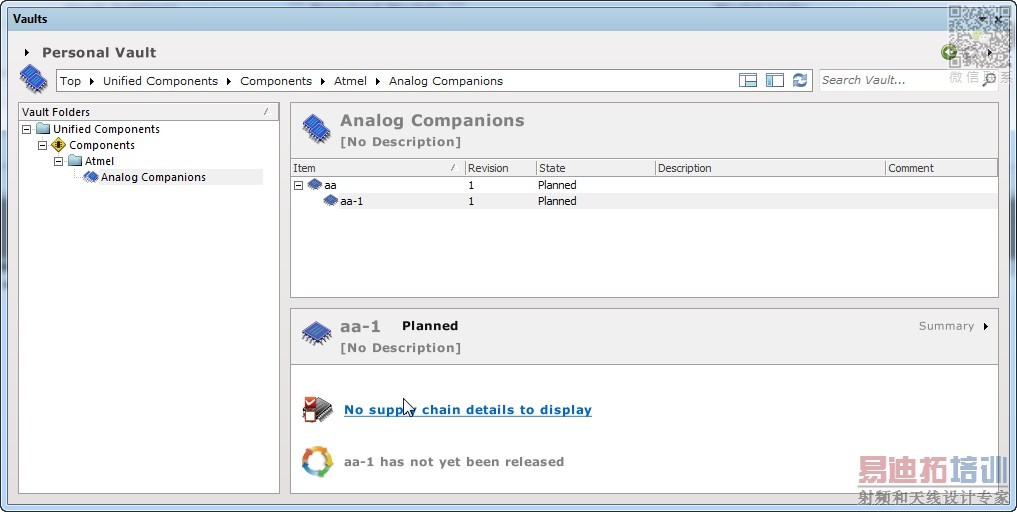Click the supply chain checklist icon
This screenshot has width=1017, height=512.
tap(317, 410)
